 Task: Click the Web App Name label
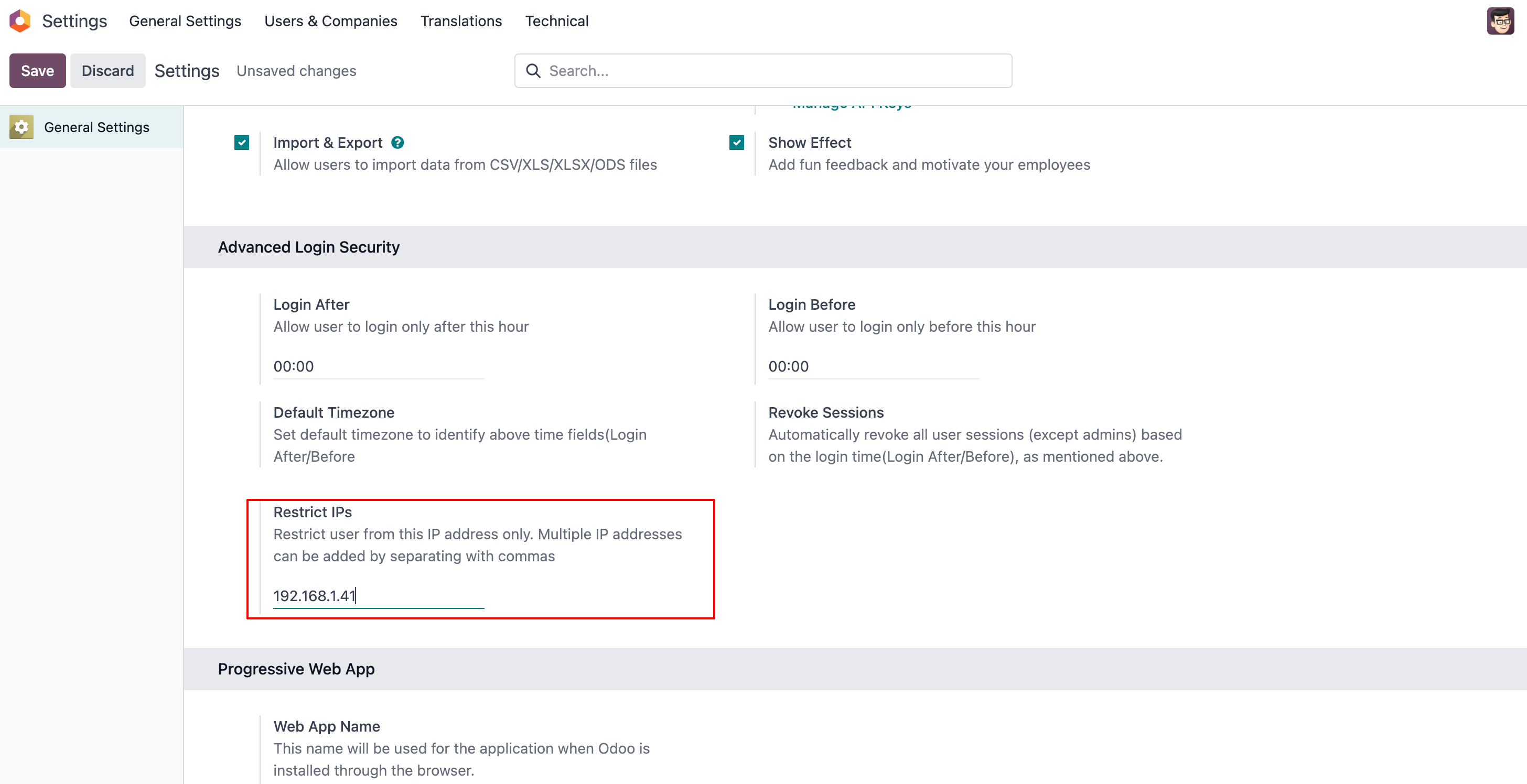327,726
